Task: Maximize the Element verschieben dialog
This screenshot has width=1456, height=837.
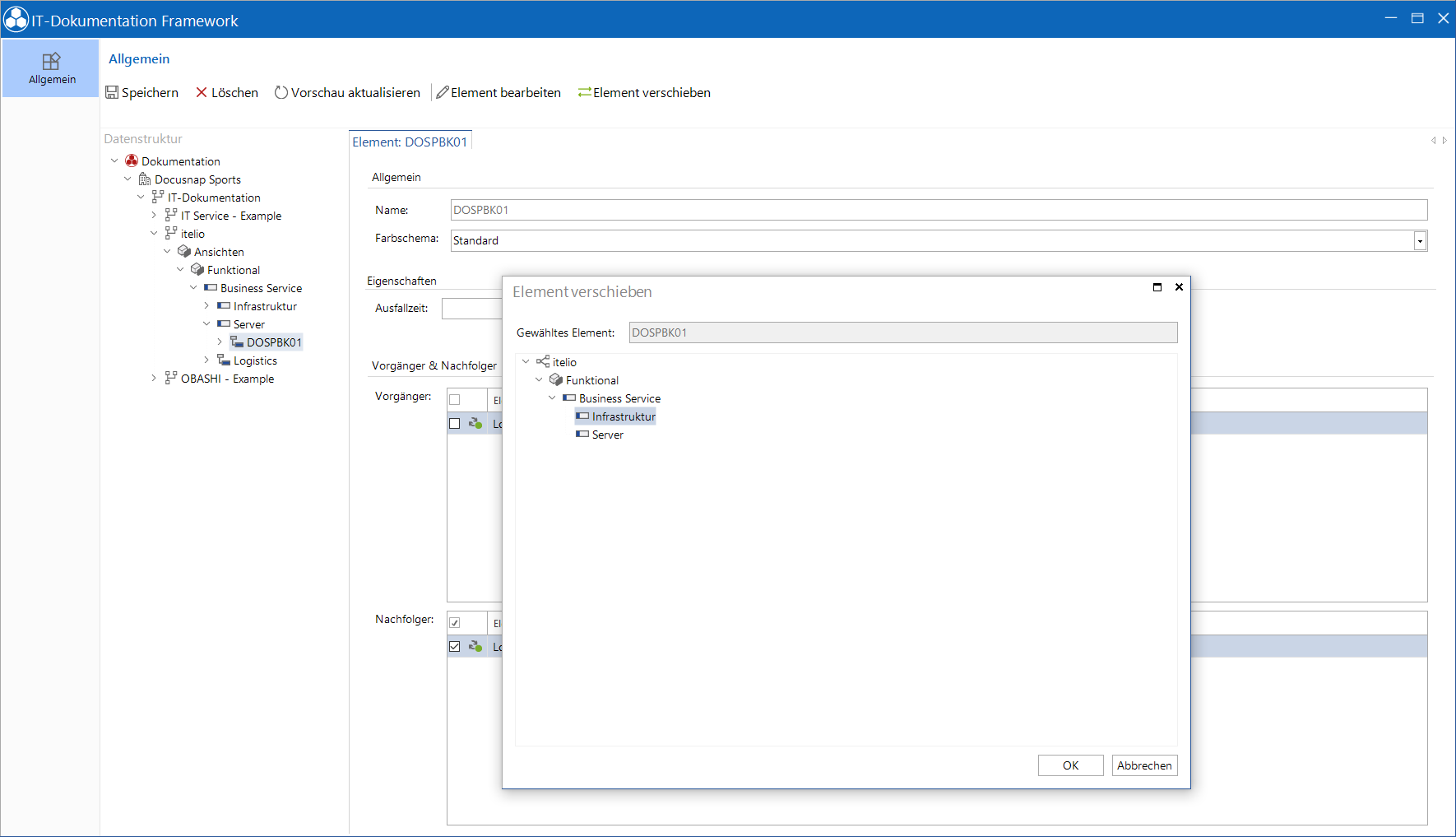Action: [1157, 287]
